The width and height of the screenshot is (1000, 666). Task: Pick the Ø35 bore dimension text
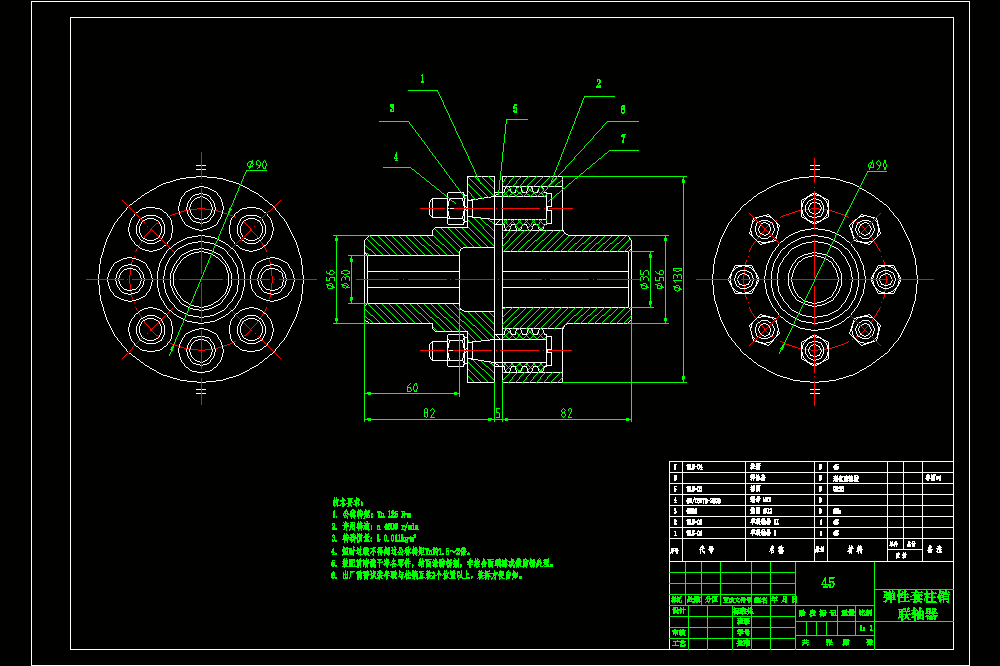645,279
